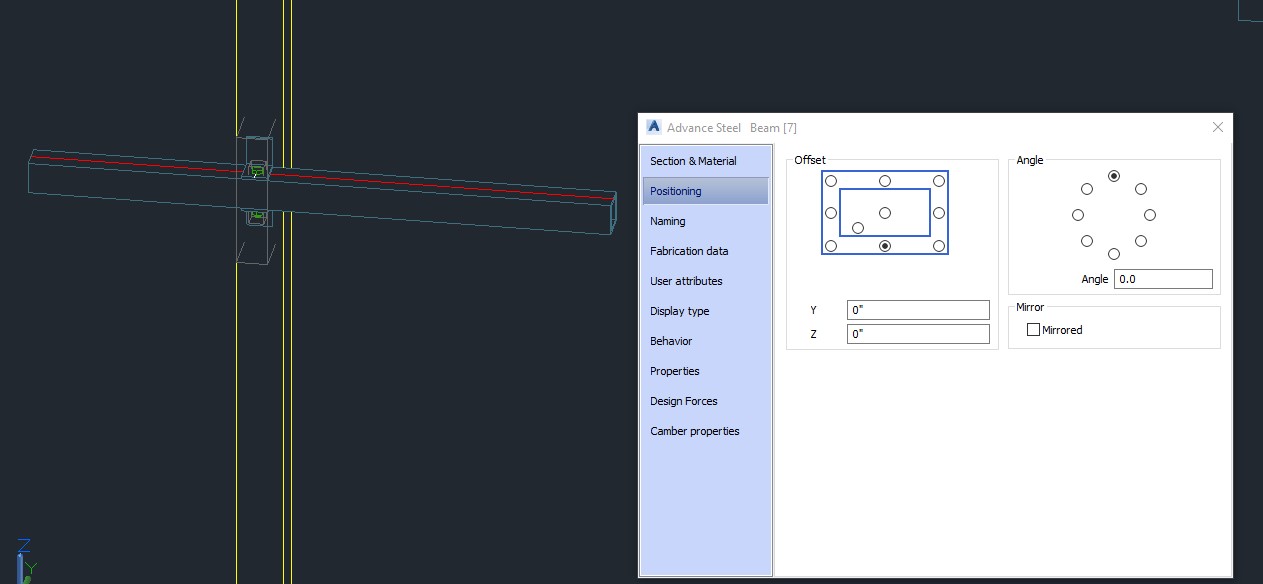Open Display type settings
1263x584 pixels.
pos(679,311)
